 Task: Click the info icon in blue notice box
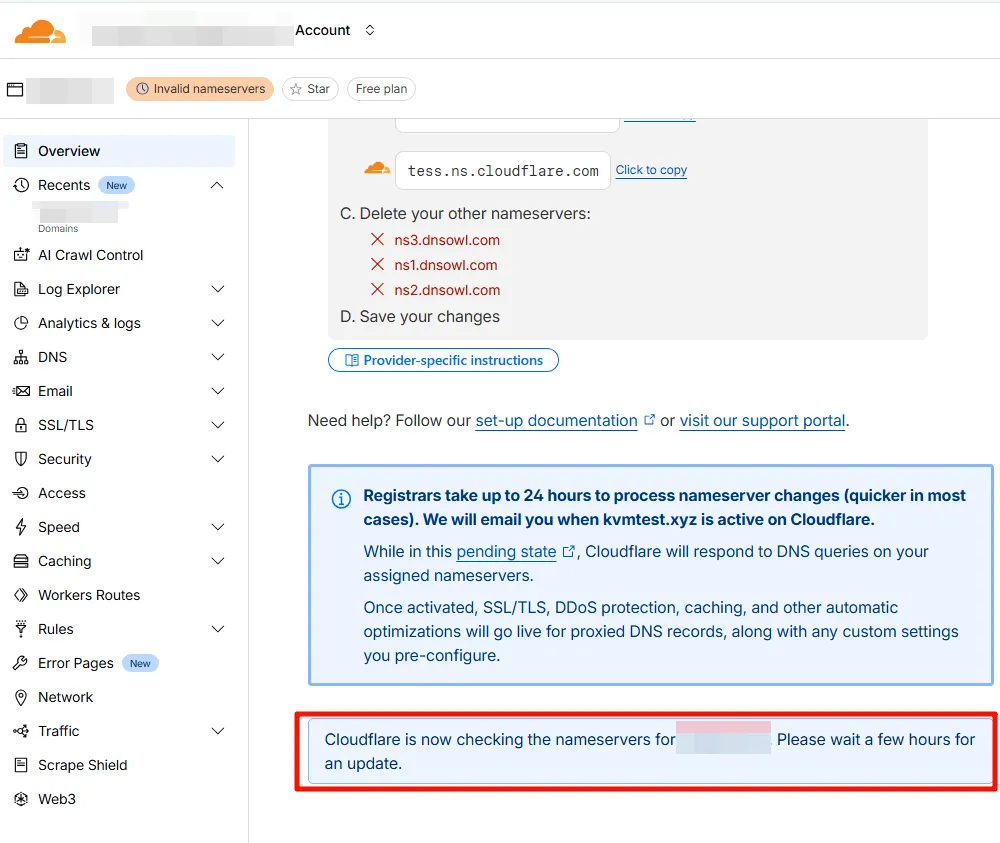(341, 499)
